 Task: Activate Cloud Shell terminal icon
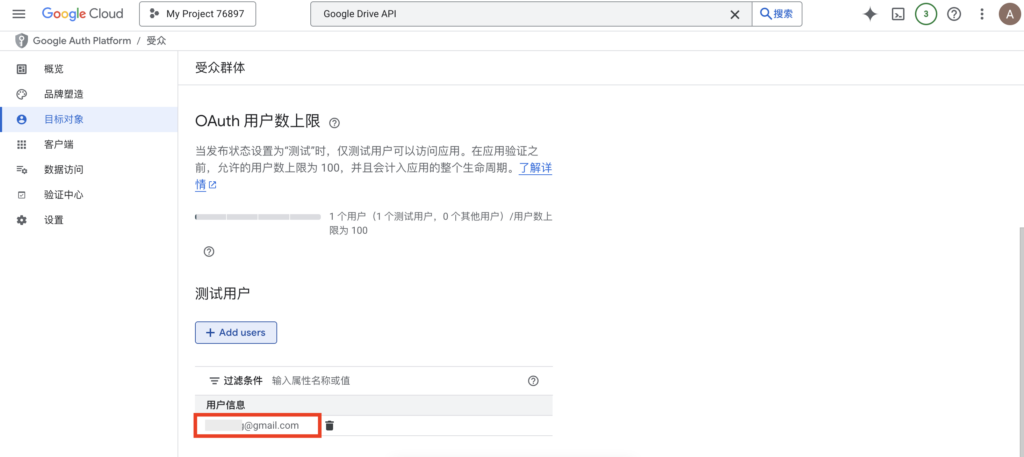click(898, 14)
